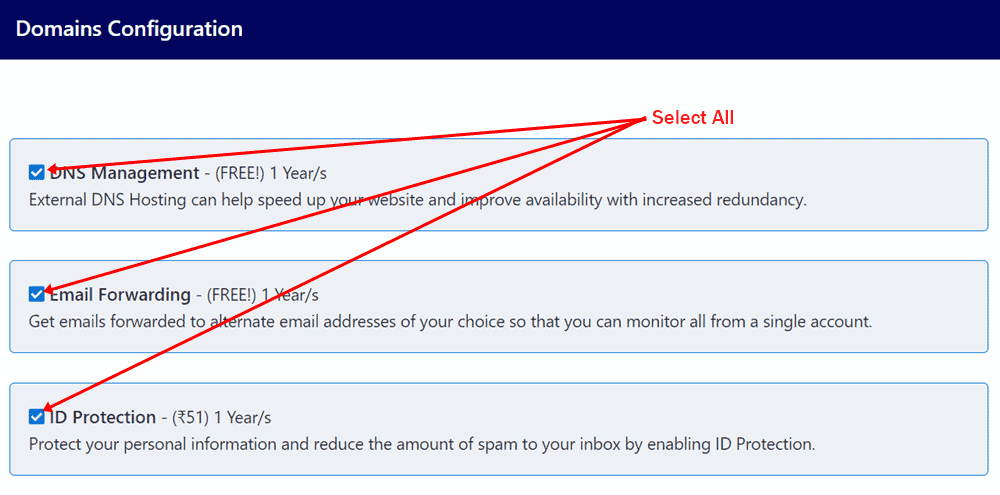Viewport: 1000px width, 495px height.
Task: Click the protect personal information description
Action: pyautogui.click(x=422, y=444)
